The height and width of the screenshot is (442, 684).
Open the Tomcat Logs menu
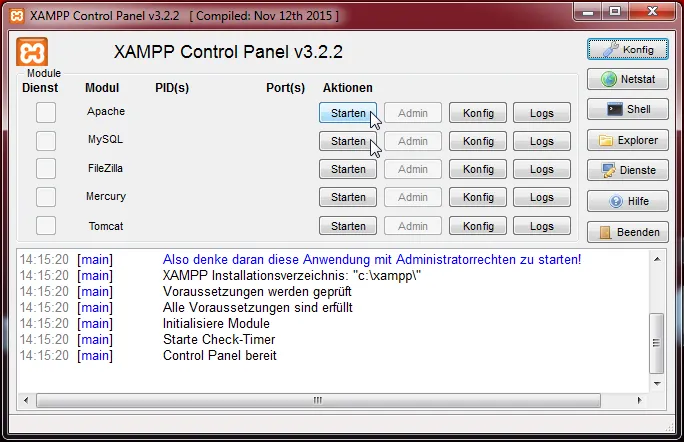coord(542,226)
